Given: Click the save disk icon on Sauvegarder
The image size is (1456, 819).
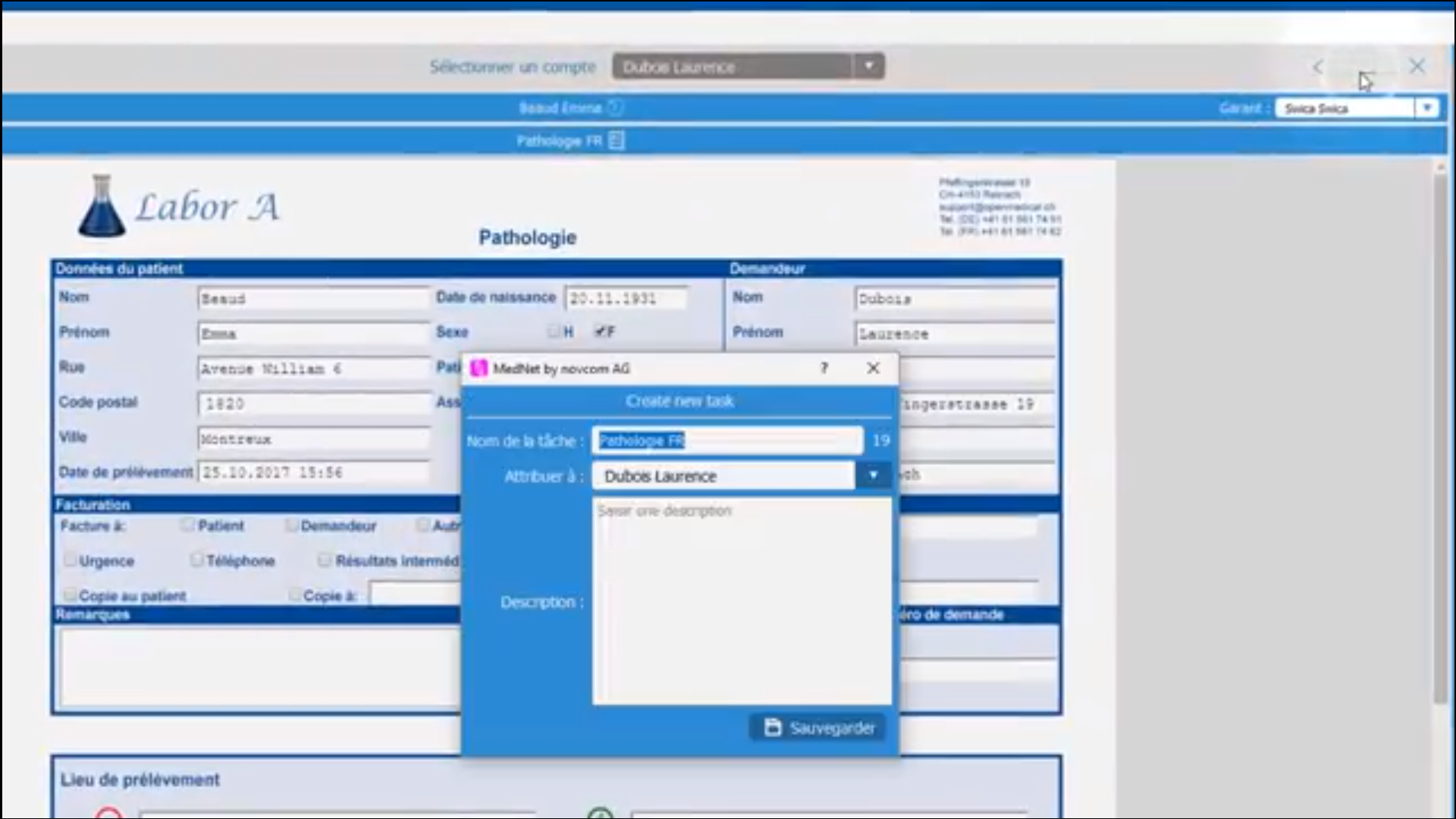Looking at the screenshot, I should coord(771,727).
